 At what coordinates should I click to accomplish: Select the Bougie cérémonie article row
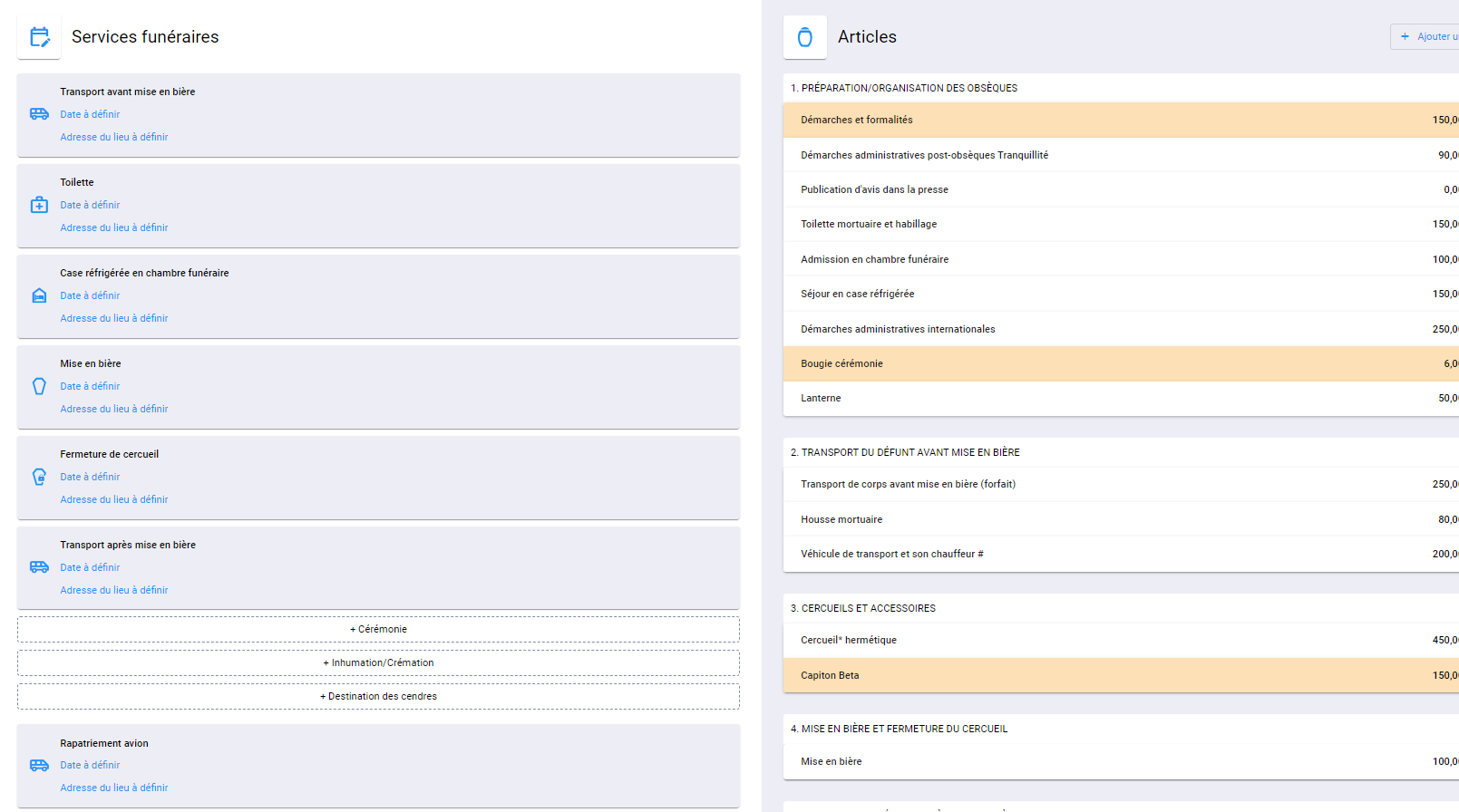coord(1121,363)
